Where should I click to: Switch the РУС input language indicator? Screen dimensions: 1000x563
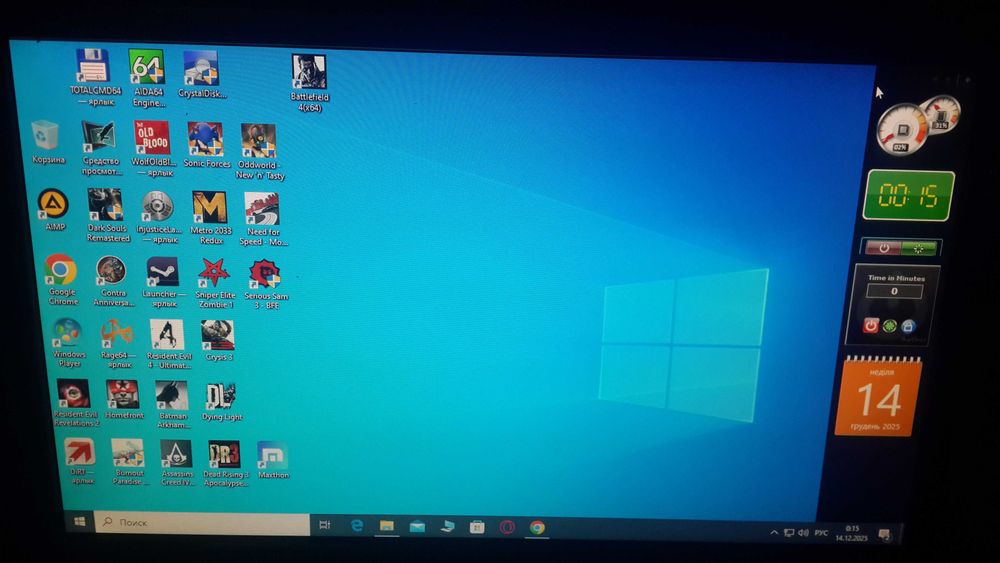tap(821, 533)
